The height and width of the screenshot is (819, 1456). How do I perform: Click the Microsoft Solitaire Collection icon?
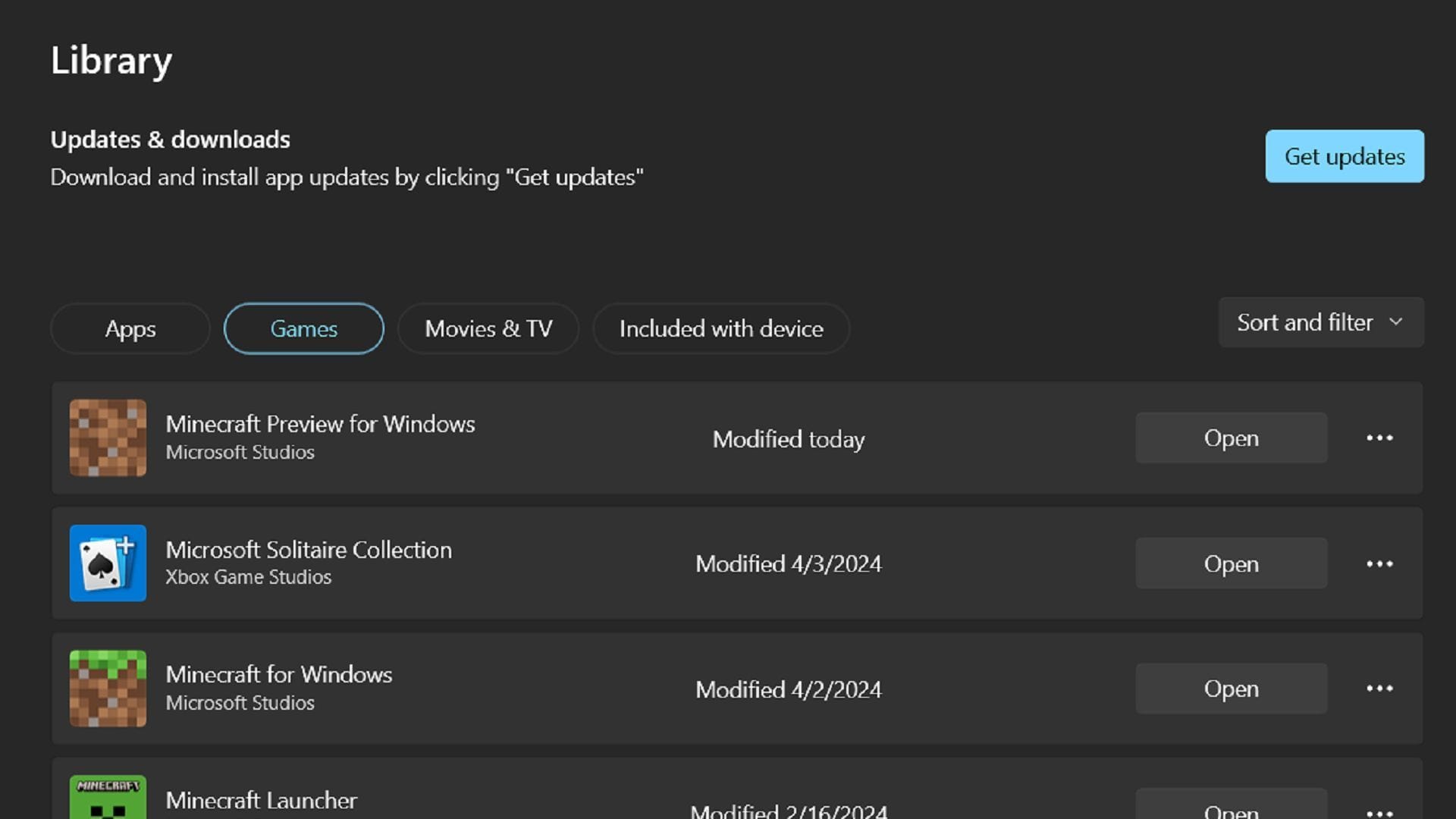pyautogui.click(x=107, y=563)
